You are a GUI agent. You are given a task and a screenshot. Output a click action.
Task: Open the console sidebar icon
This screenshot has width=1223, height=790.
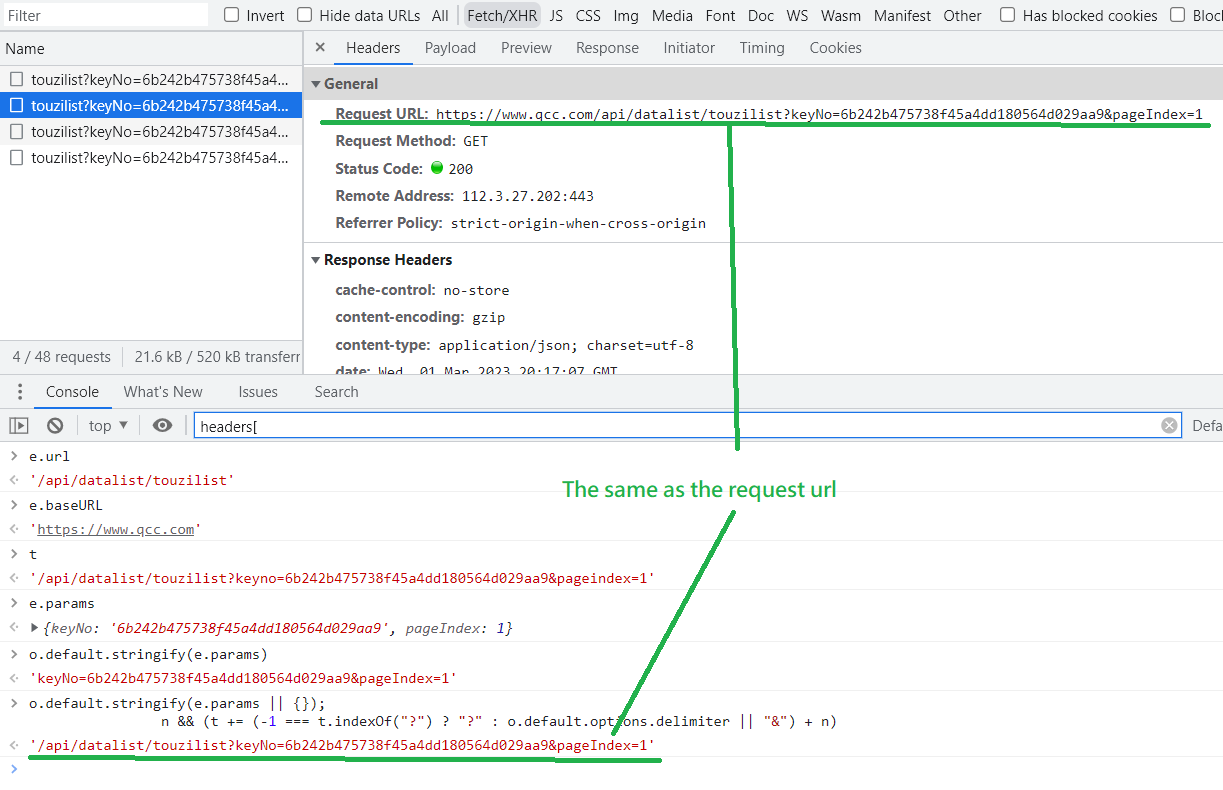[17, 425]
